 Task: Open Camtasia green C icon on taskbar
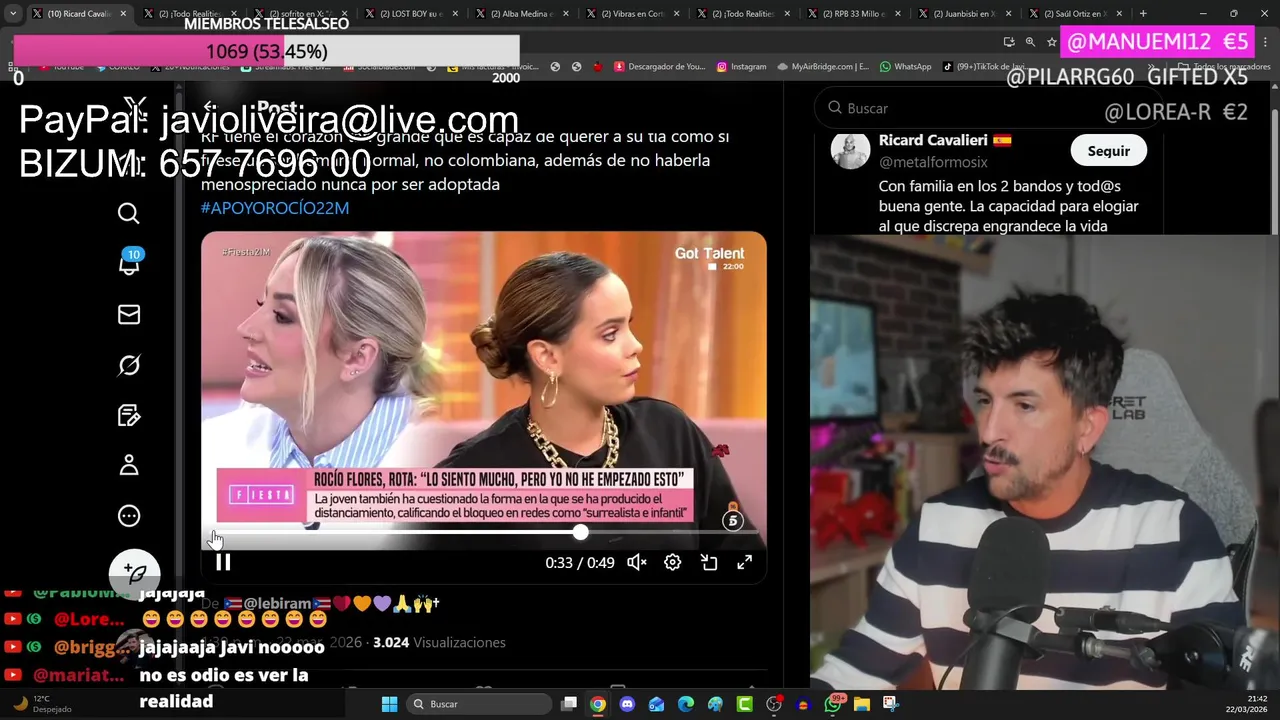click(x=744, y=704)
